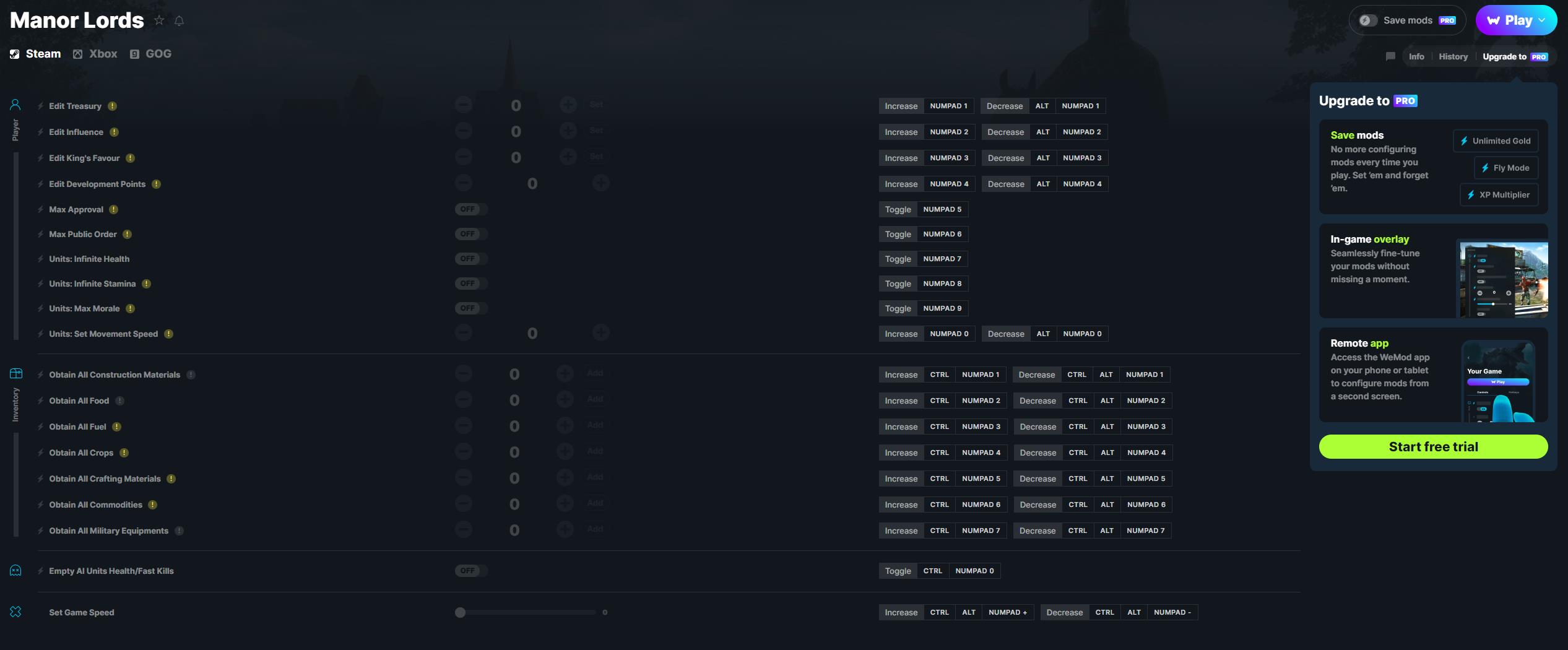Select the Player category icon in sidebar

pyautogui.click(x=15, y=105)
